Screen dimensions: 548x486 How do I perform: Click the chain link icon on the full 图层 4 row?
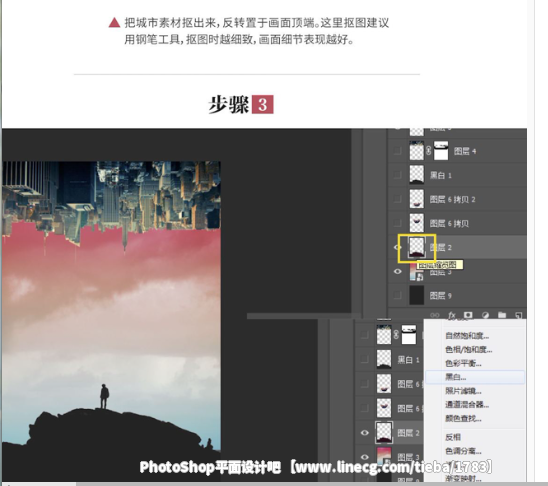pos(428,151)
